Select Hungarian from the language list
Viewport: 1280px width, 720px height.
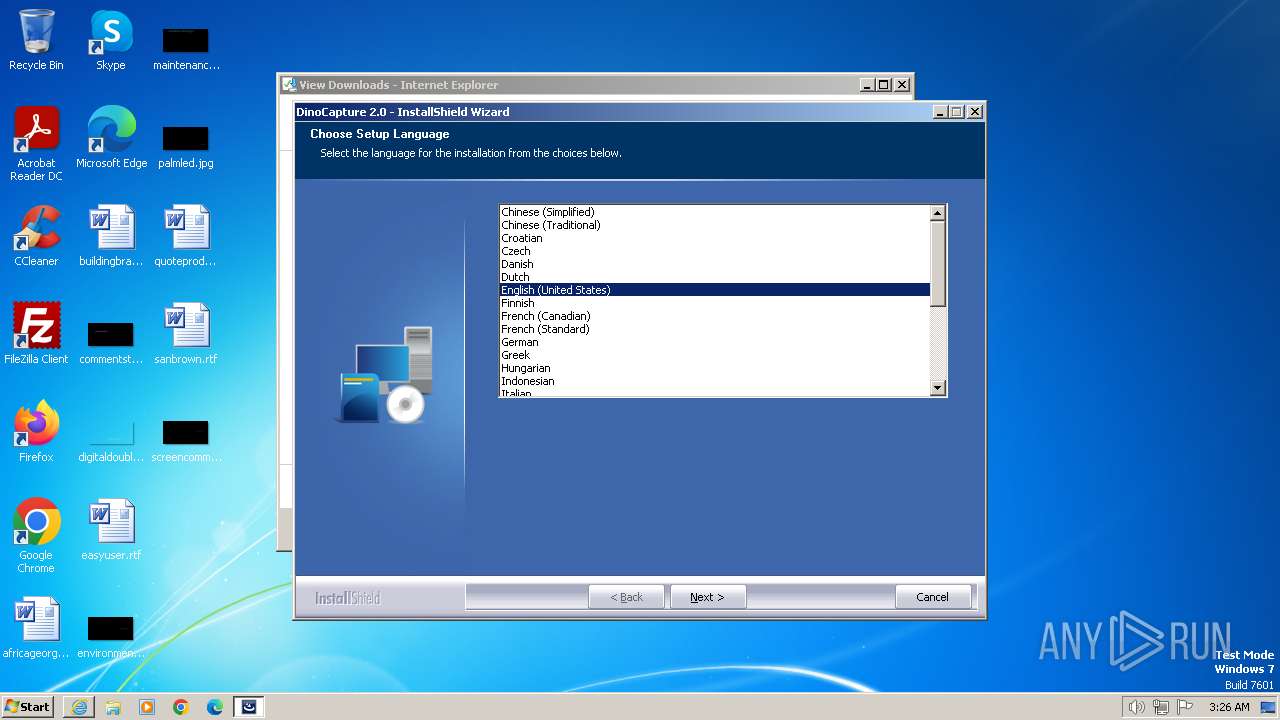click(x=715, y=368)
